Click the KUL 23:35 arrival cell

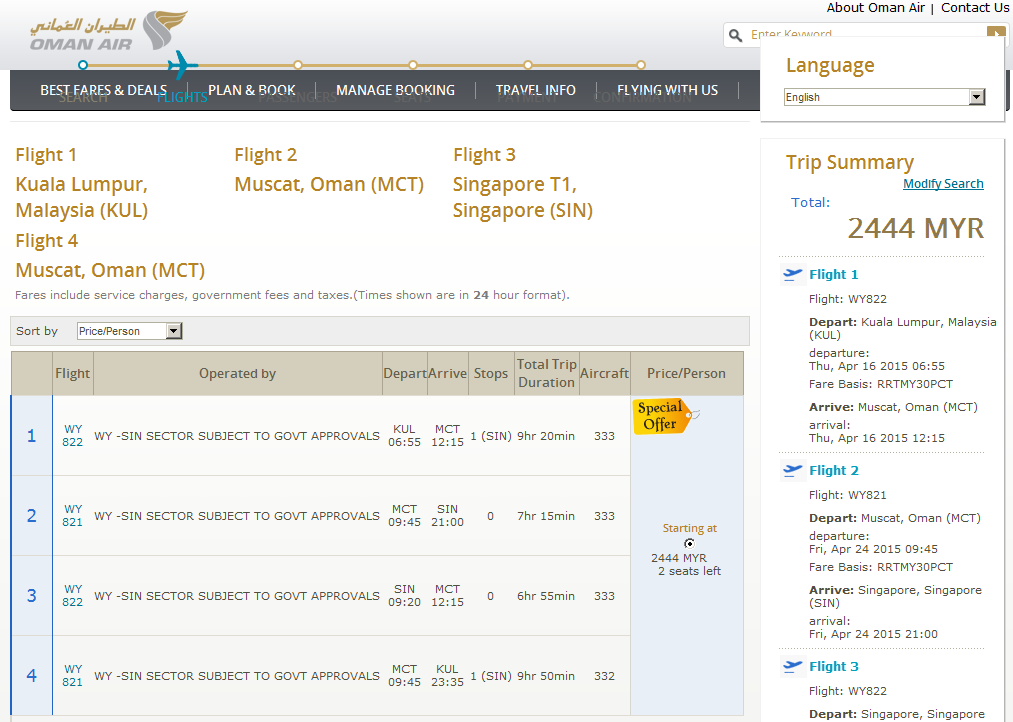tap(447, 676)
